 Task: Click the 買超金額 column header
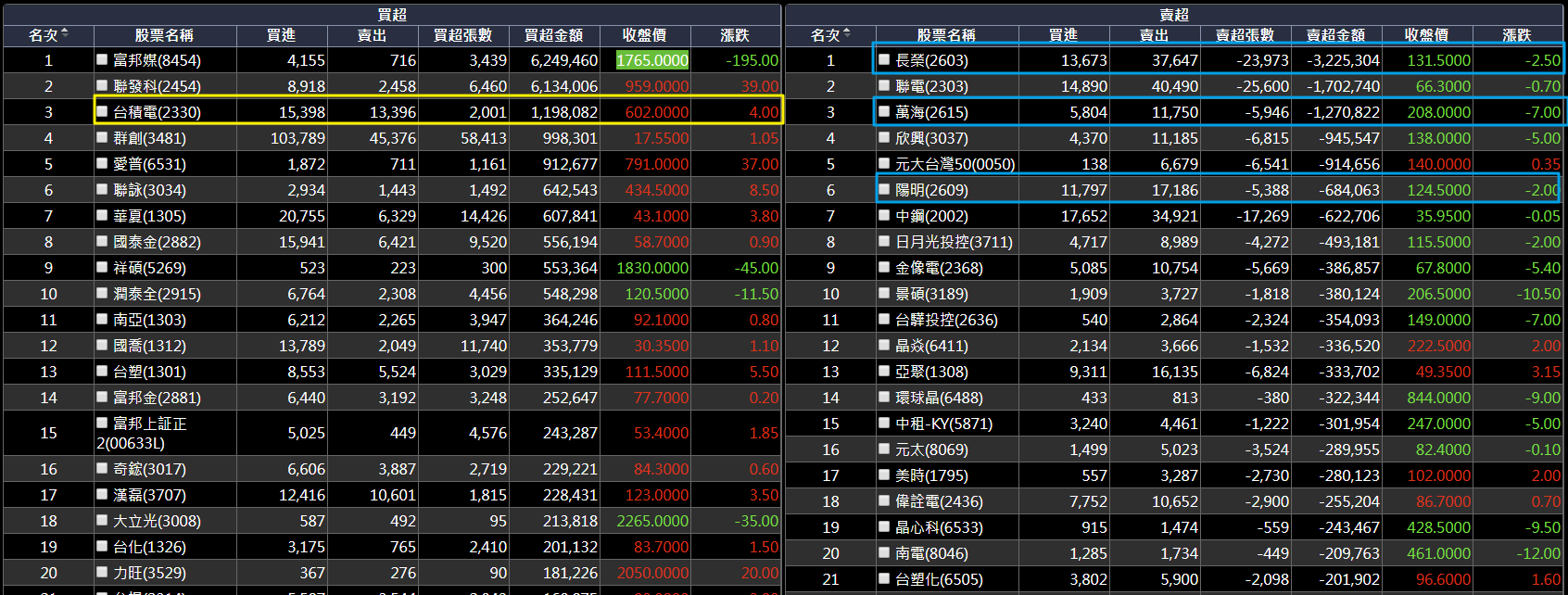pos(553,35)
